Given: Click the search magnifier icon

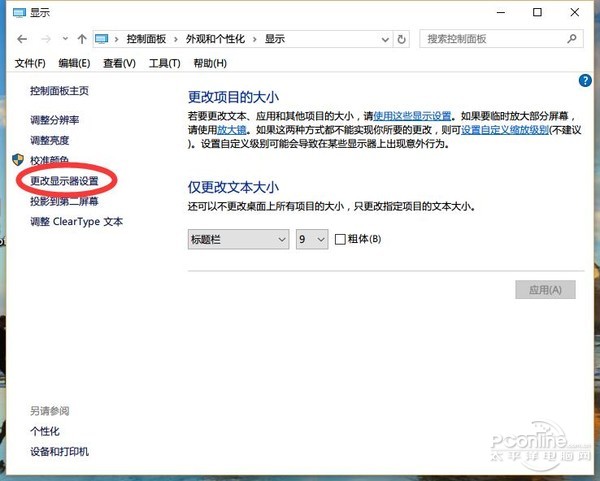Looking at the screenshot, I should click(572, 39).
